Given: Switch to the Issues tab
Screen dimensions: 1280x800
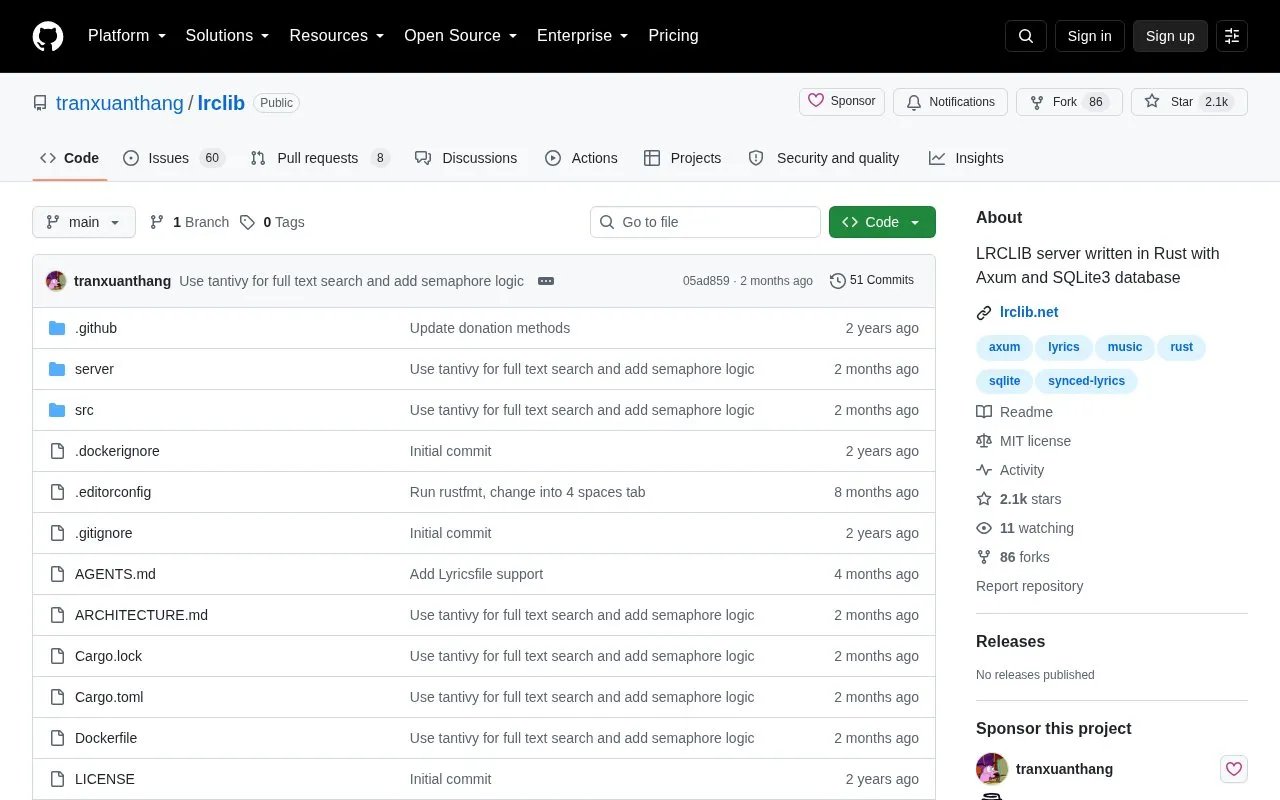Looking at the screenshot, I should [x=173, y=158].
